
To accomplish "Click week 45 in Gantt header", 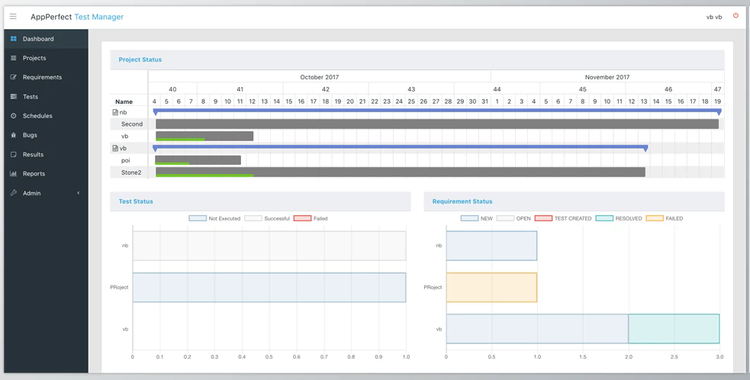I will tap(583, 89).
